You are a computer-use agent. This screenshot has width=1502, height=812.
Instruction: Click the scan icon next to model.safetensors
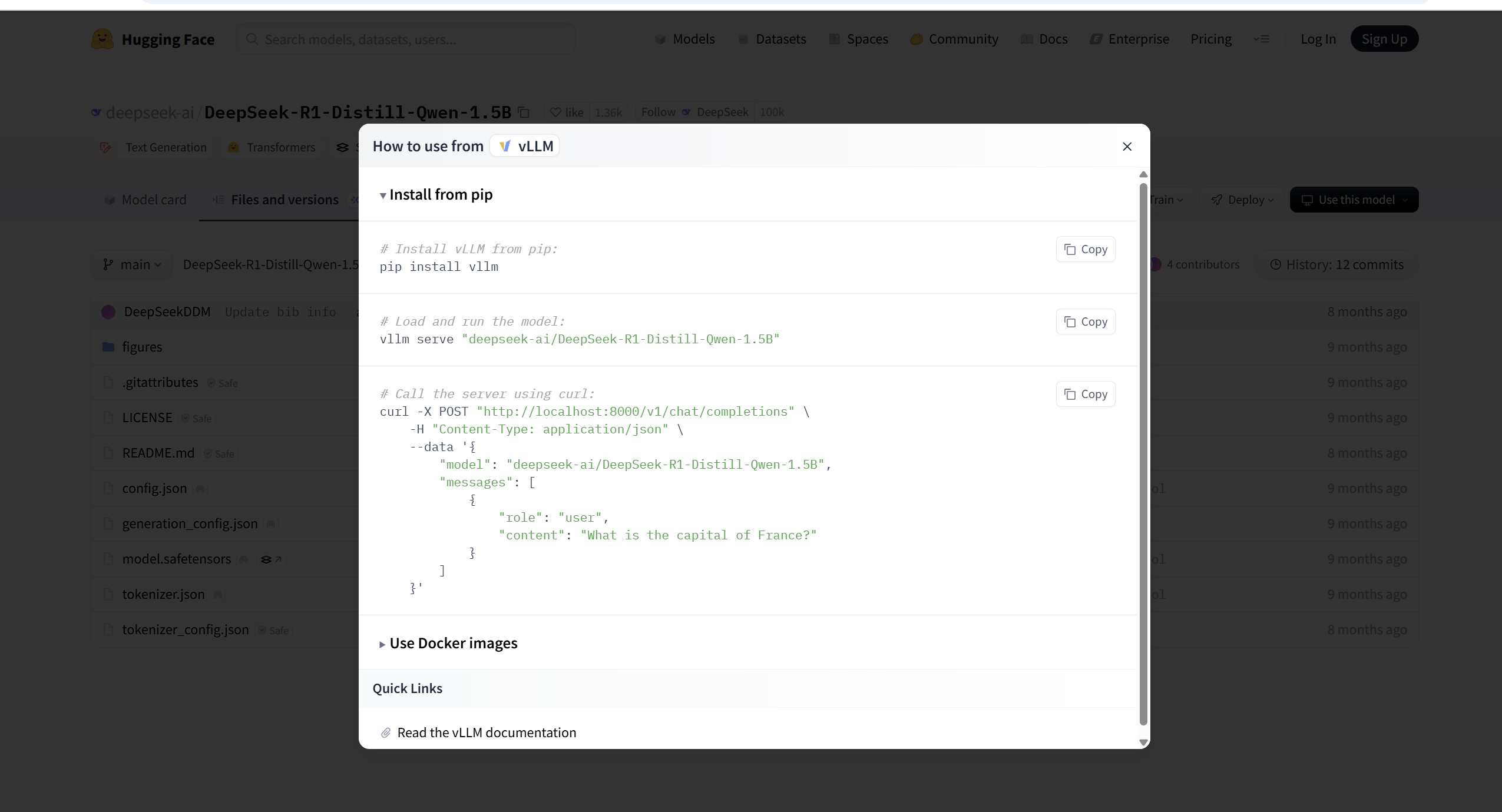pyautogui.click(x=244, y=560)
